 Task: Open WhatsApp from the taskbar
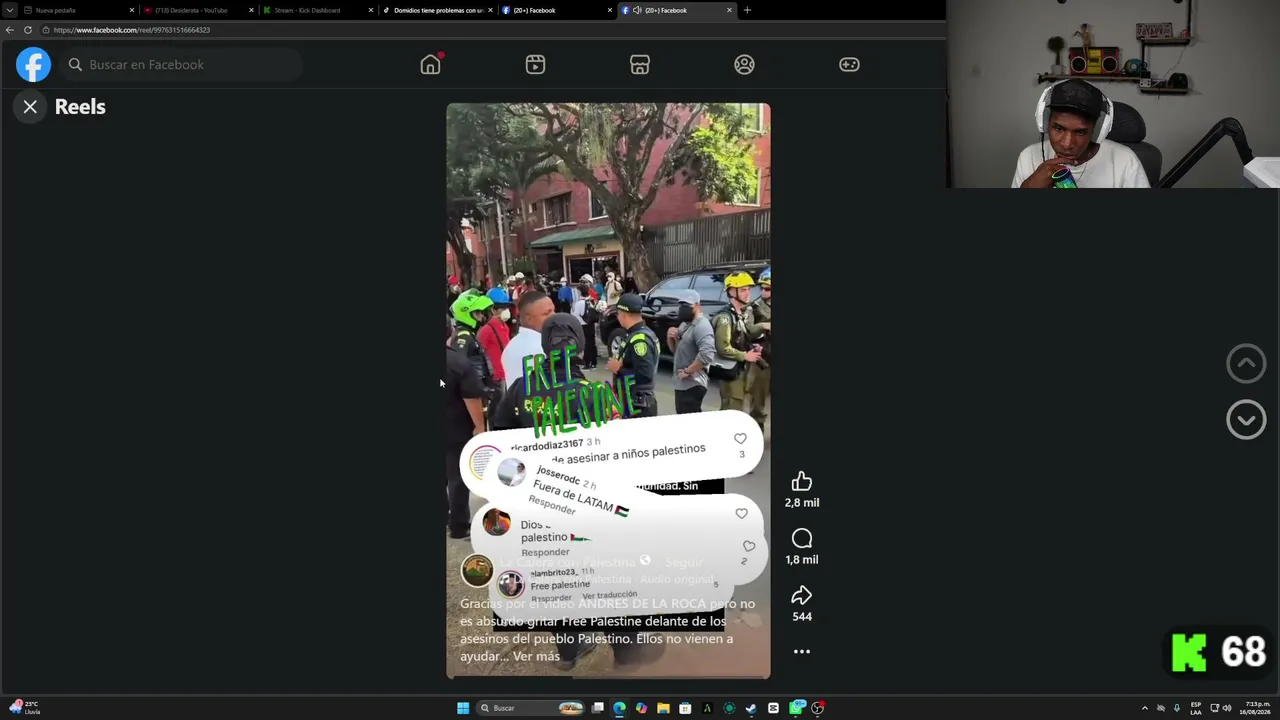pos(796,708)
